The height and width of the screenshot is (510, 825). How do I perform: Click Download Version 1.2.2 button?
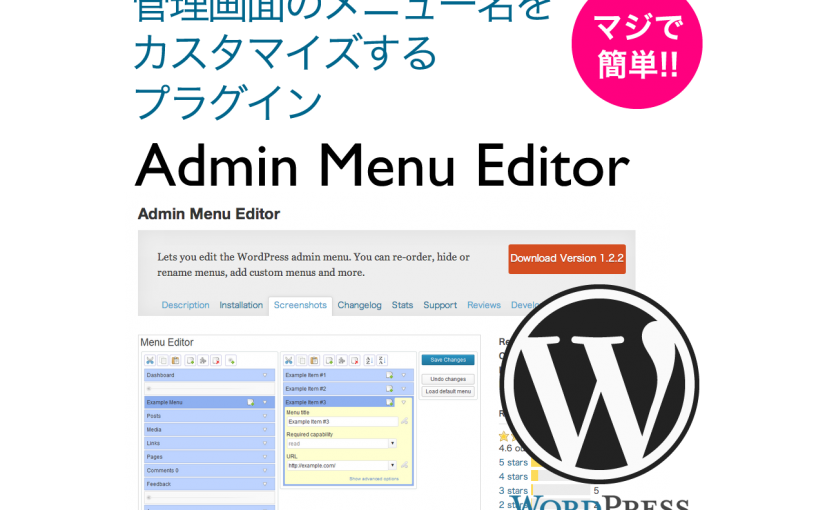click(x=567, y=259)
